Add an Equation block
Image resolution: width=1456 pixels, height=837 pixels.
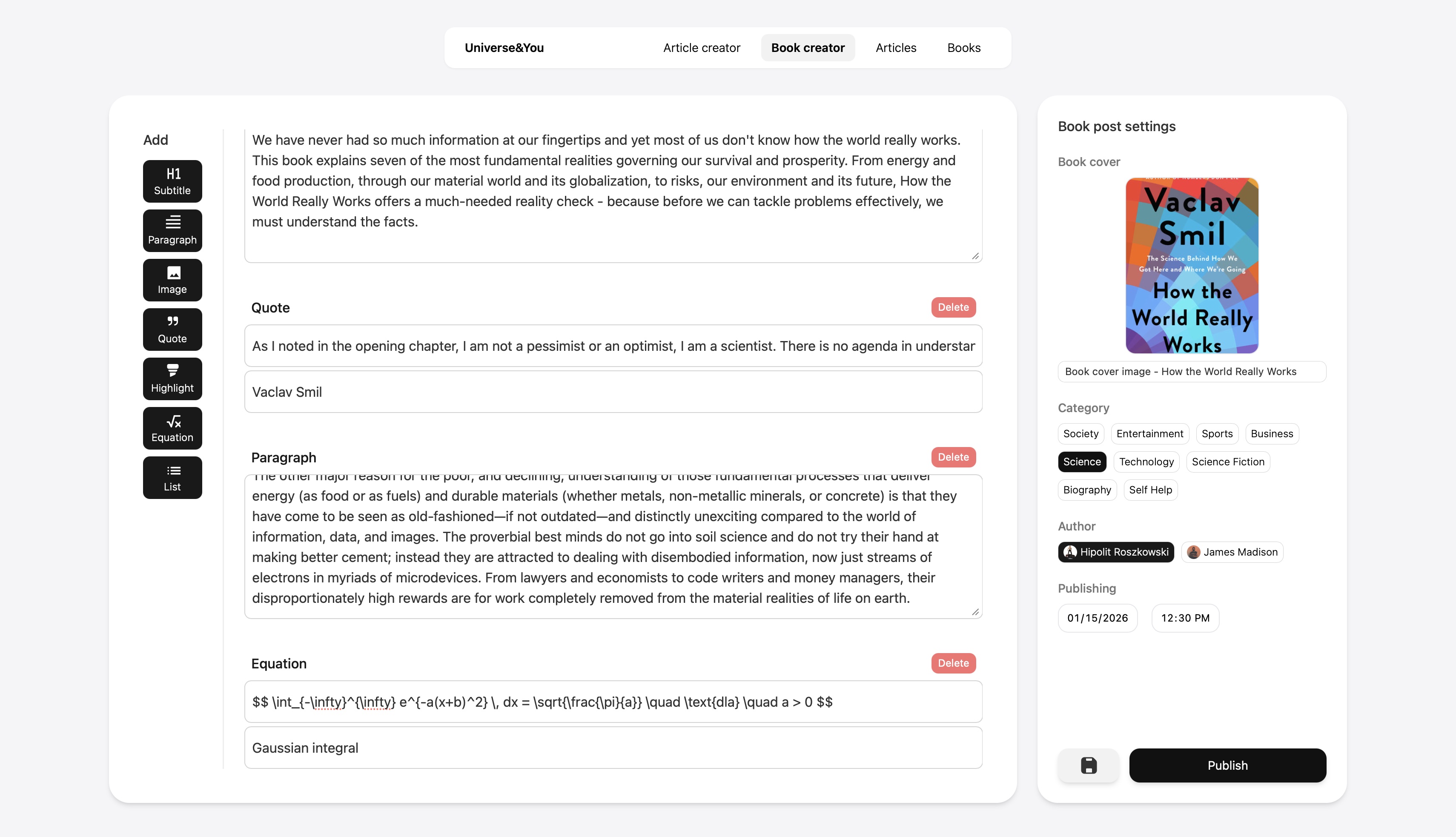point(172,428)
